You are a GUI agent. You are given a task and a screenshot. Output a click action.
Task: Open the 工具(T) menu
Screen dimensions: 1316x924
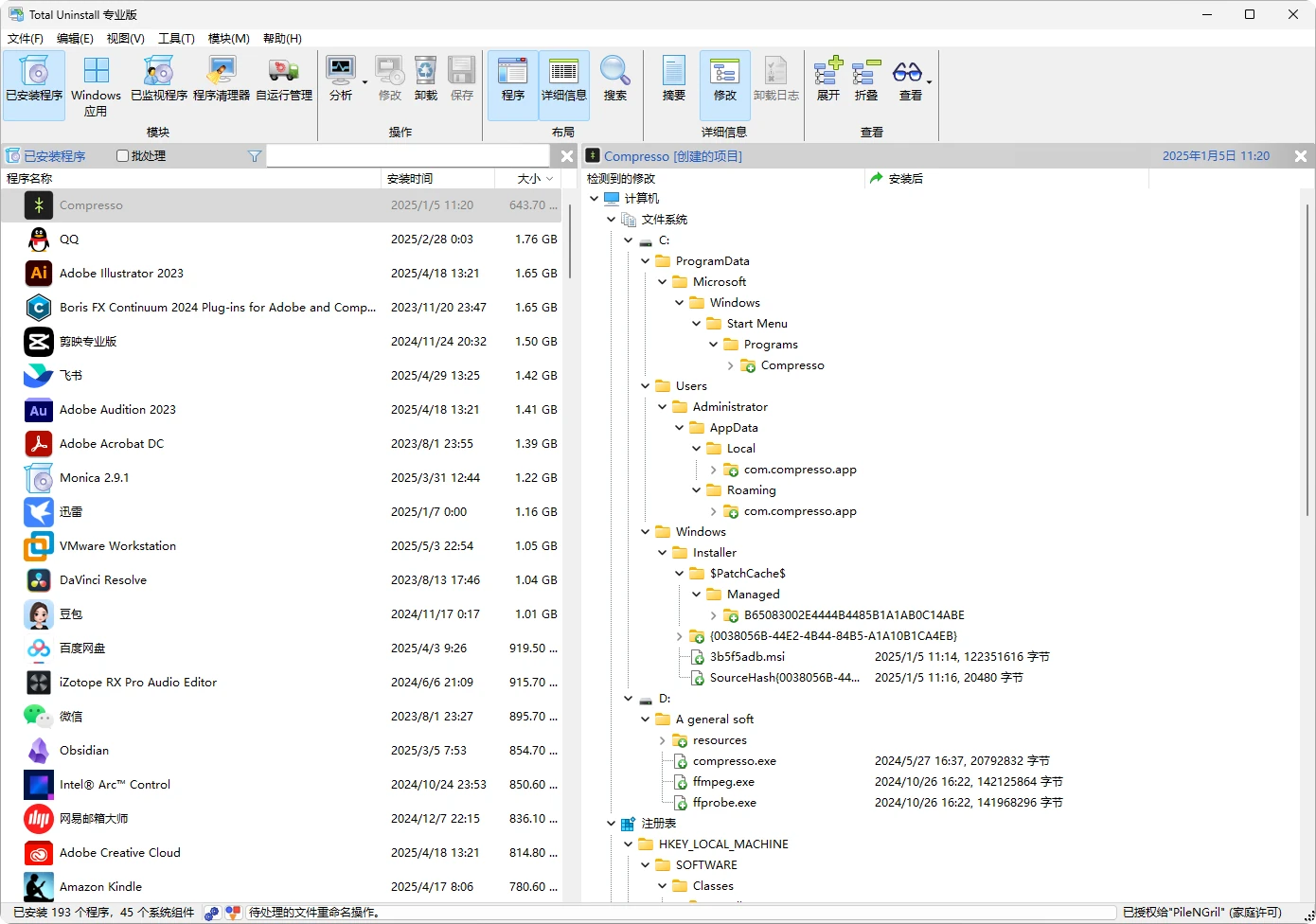tap(176, 39)
